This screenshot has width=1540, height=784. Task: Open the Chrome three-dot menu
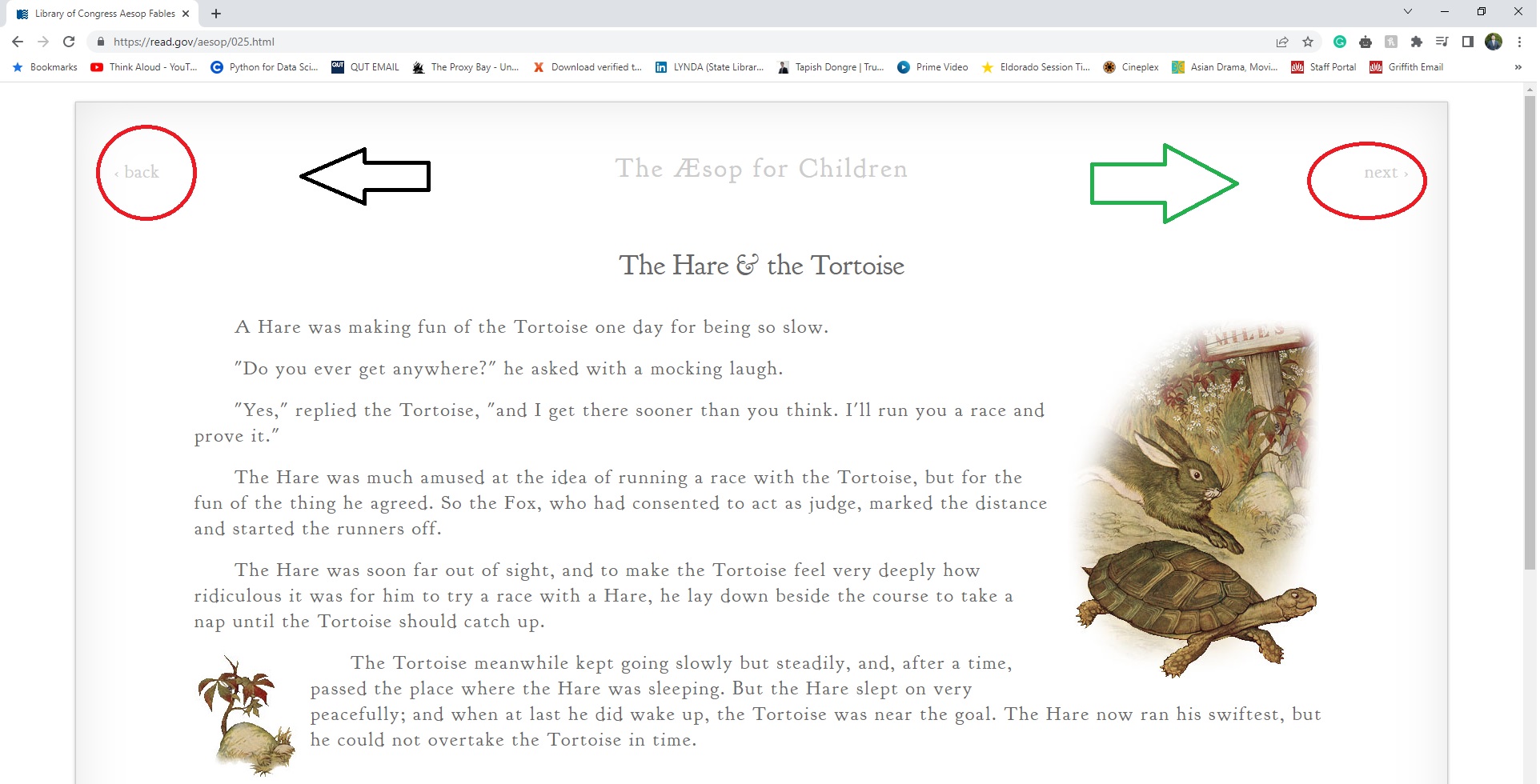click(1519, 42)
